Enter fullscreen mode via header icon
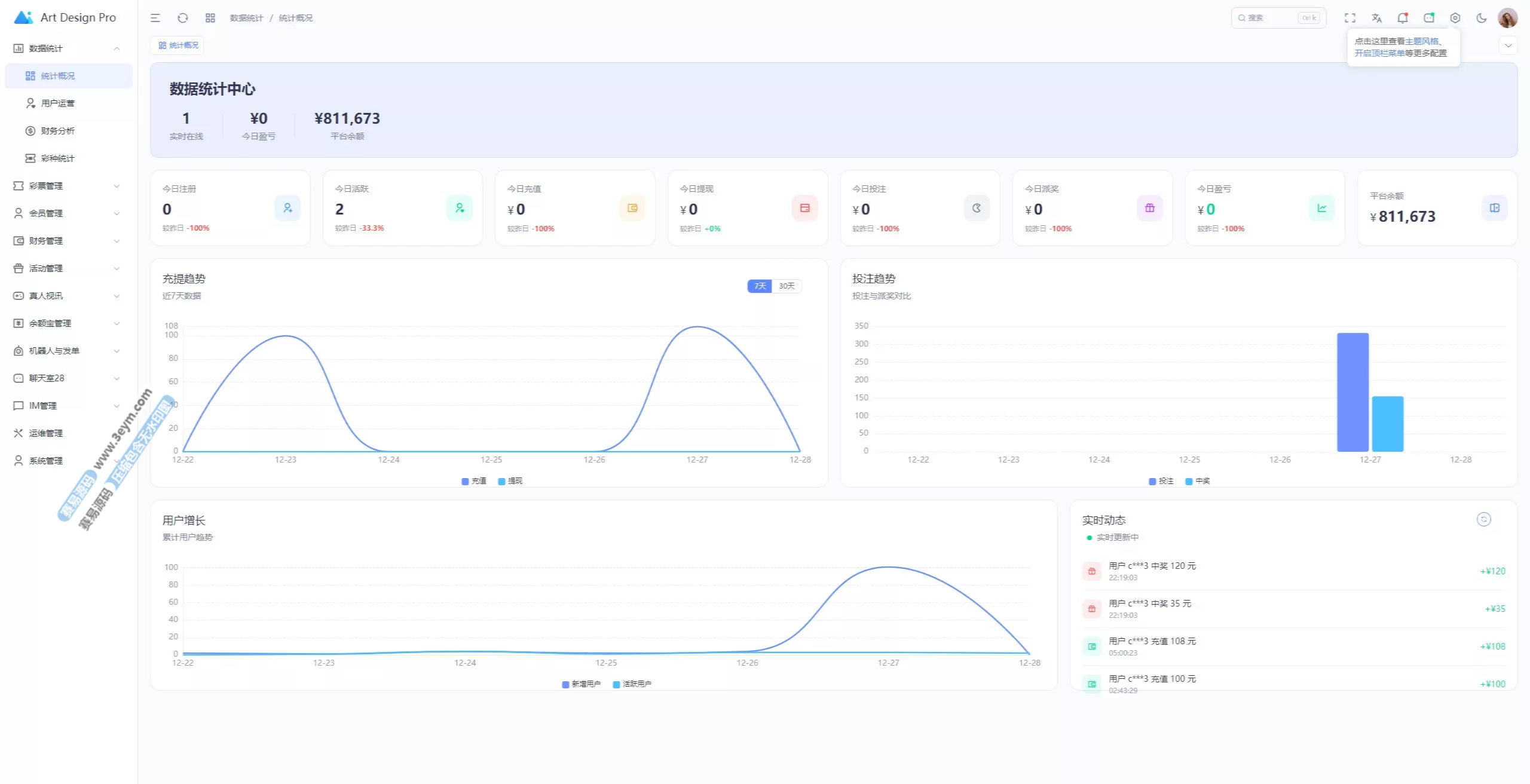This screenshot has width=1530, height=784. click(x=1350, y=18)
